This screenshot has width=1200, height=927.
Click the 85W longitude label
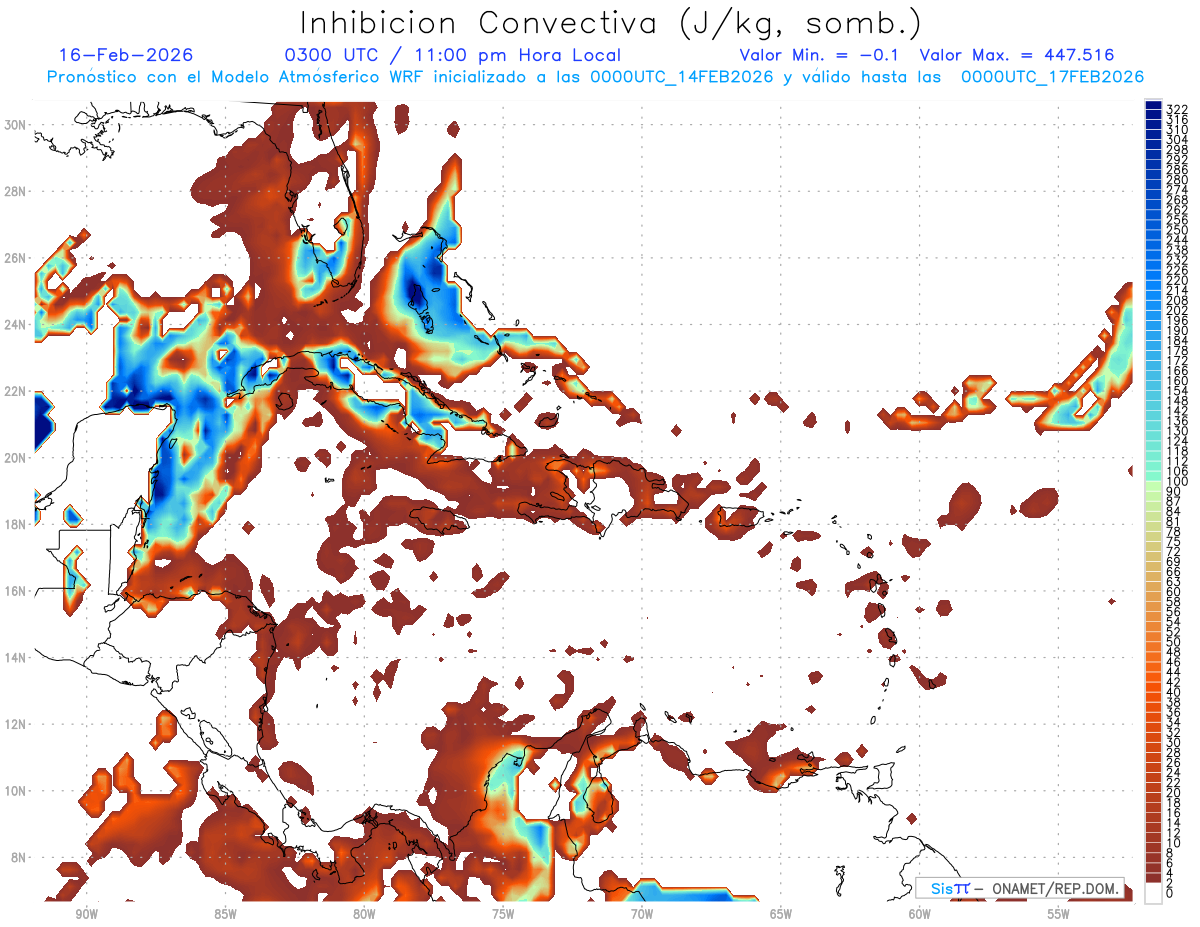pyautogui.click(x=225, y=914)
